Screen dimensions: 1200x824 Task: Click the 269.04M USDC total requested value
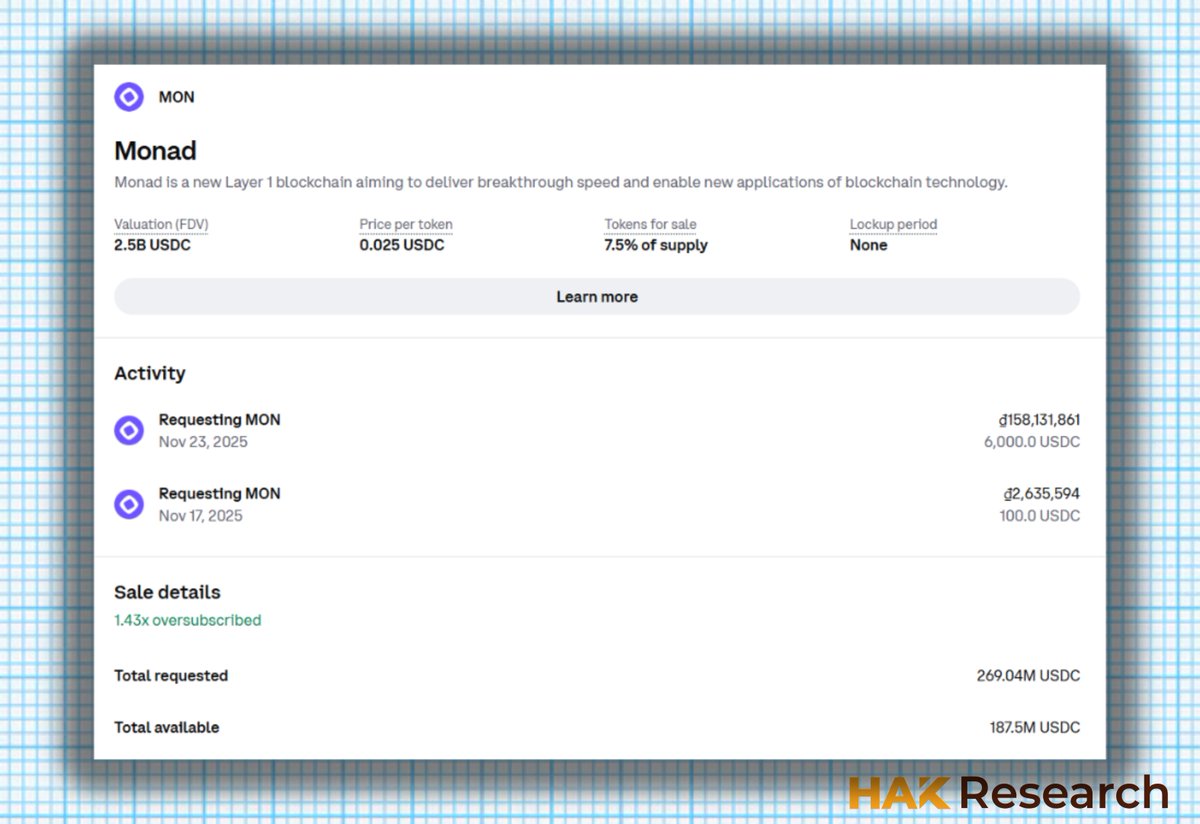(1028, 676)
